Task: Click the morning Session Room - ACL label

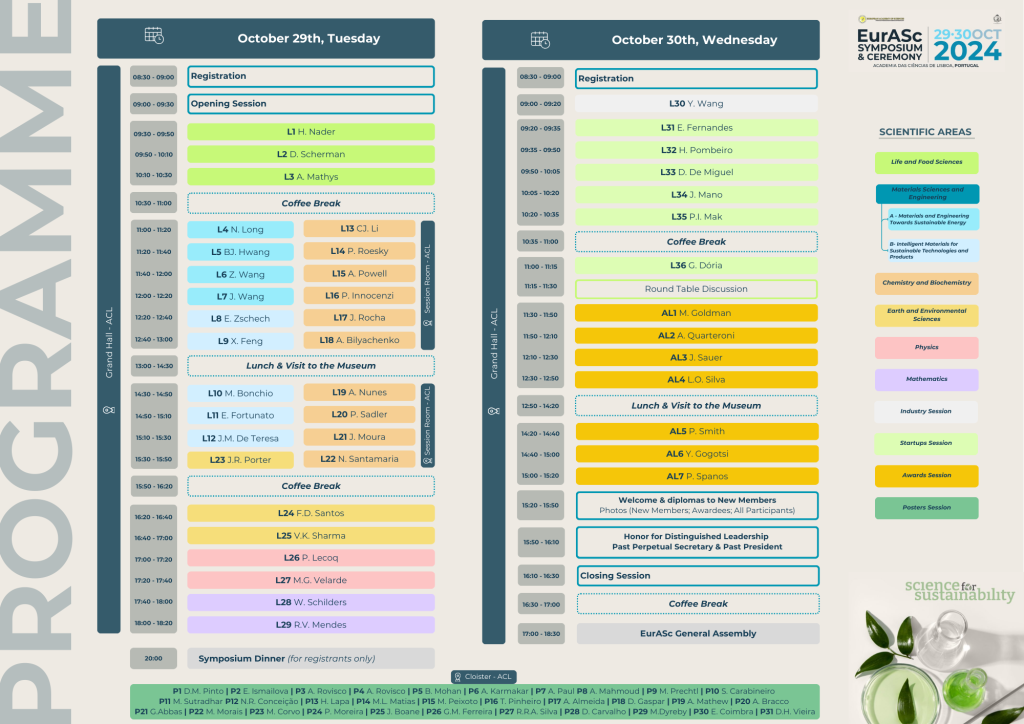Action: [428, 285]
